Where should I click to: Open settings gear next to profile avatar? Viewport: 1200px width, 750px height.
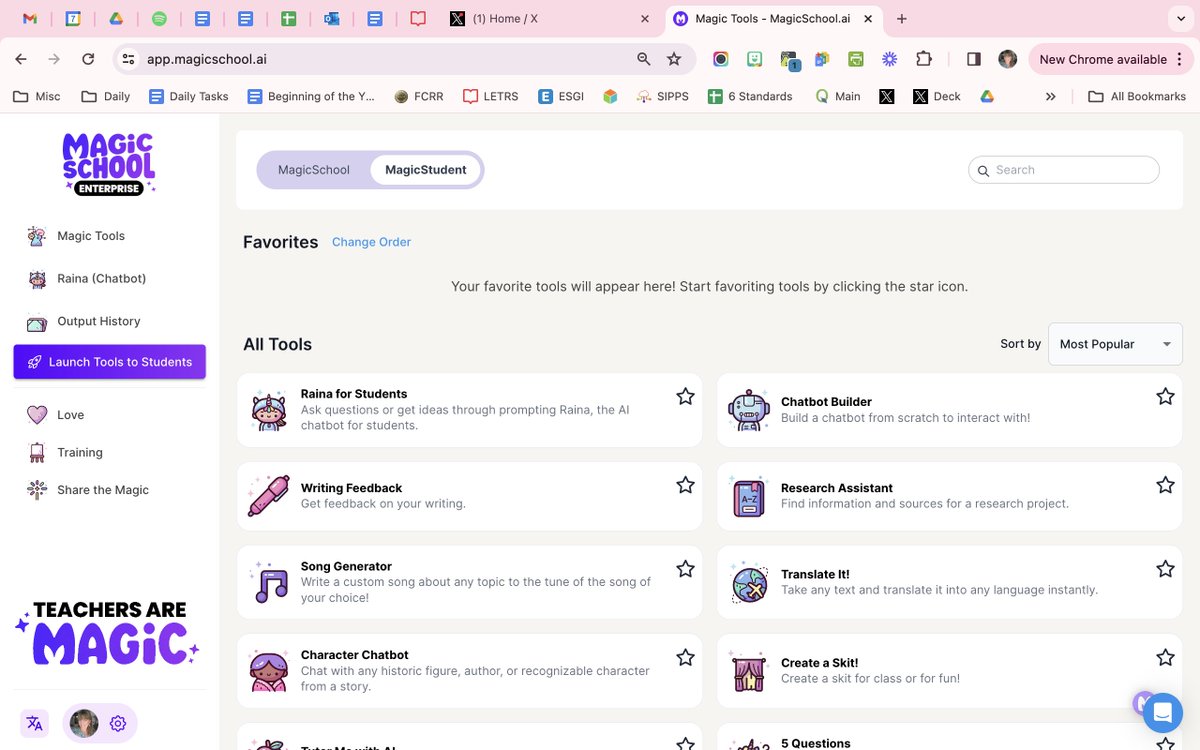coord(118,723)
